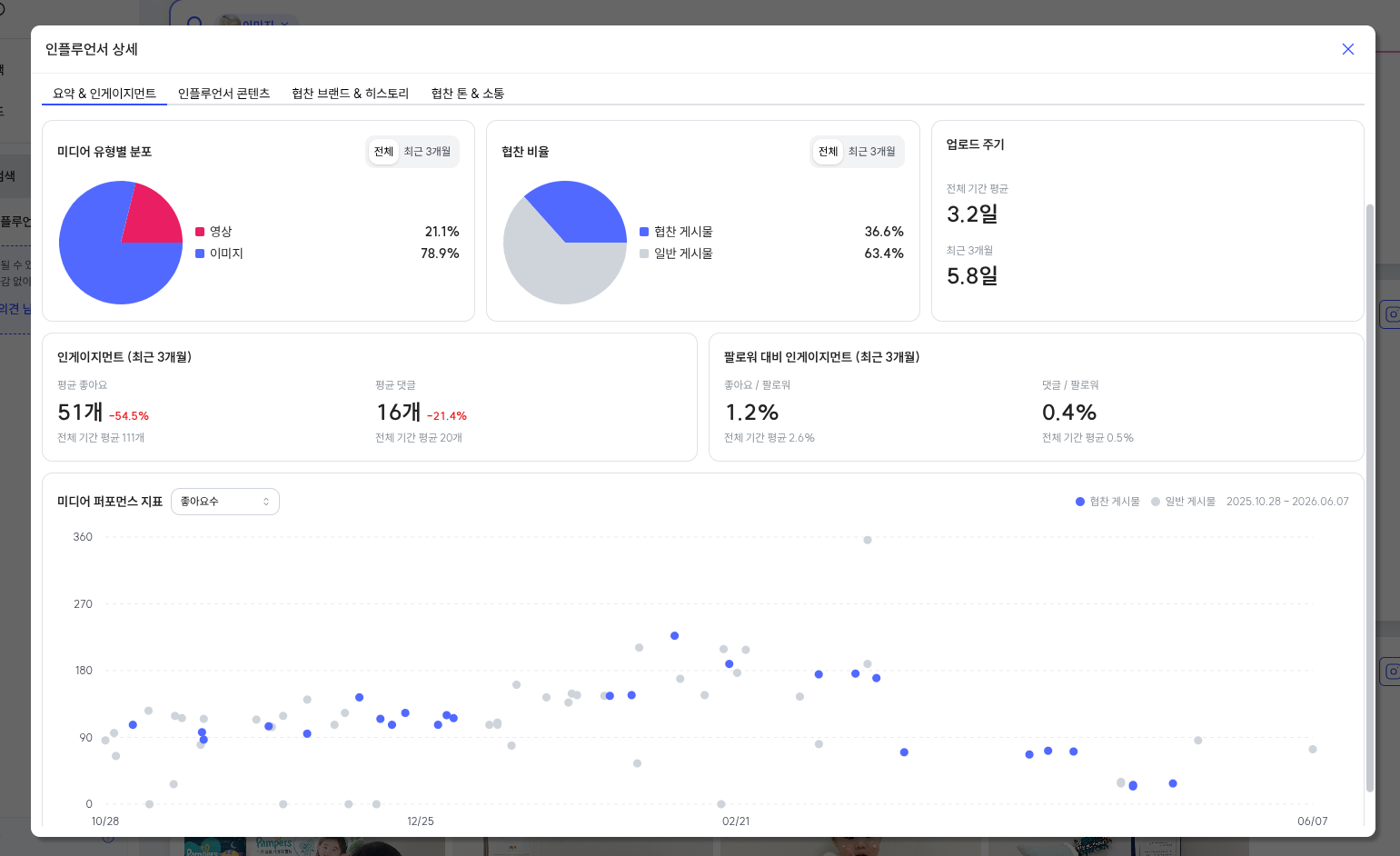The width and height of the screenshot is (1400, 856).
Task: Click the 63.4% 일반 게시물 value
Action: tap(884, 254)
